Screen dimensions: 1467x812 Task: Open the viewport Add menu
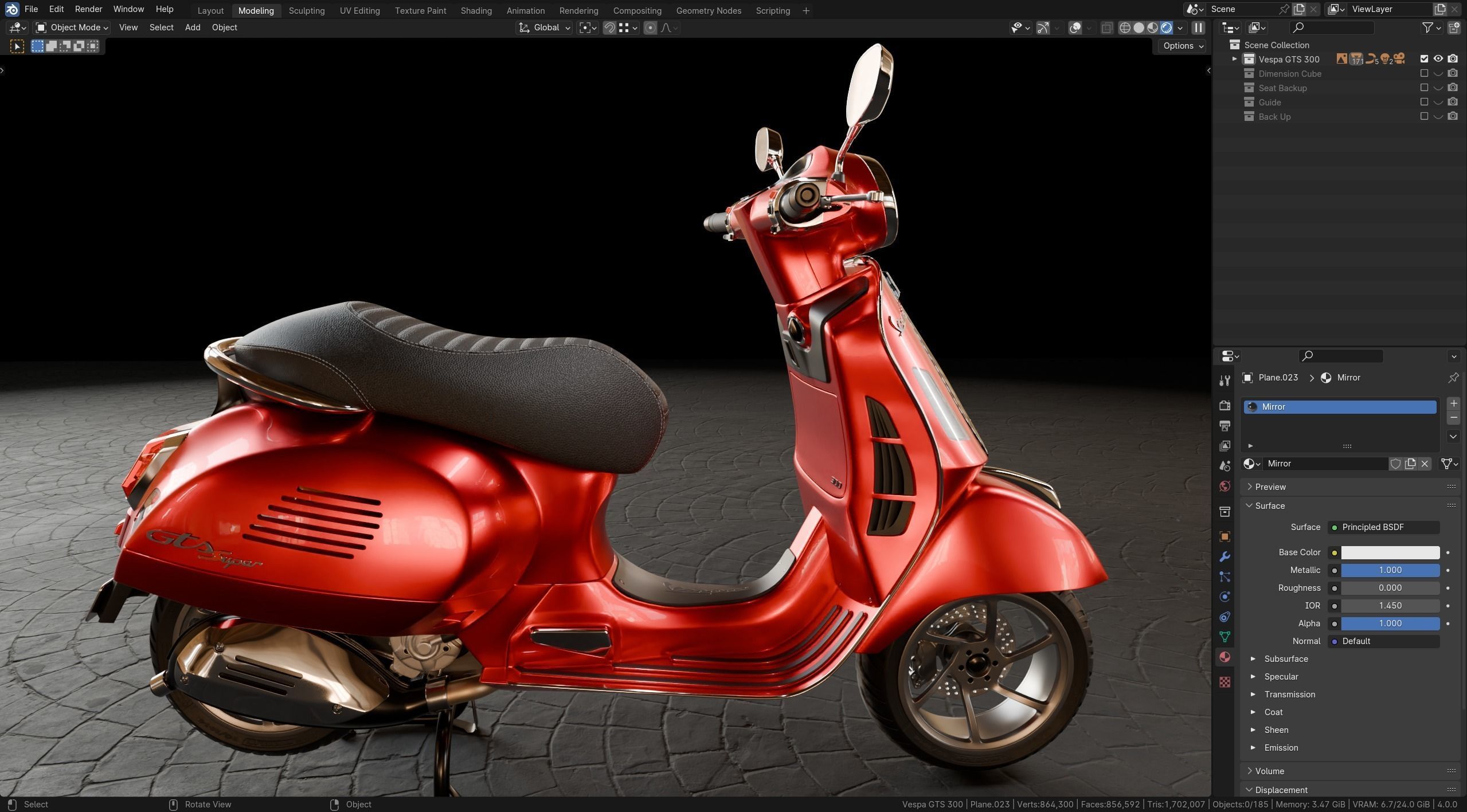[x=193, y=28]
